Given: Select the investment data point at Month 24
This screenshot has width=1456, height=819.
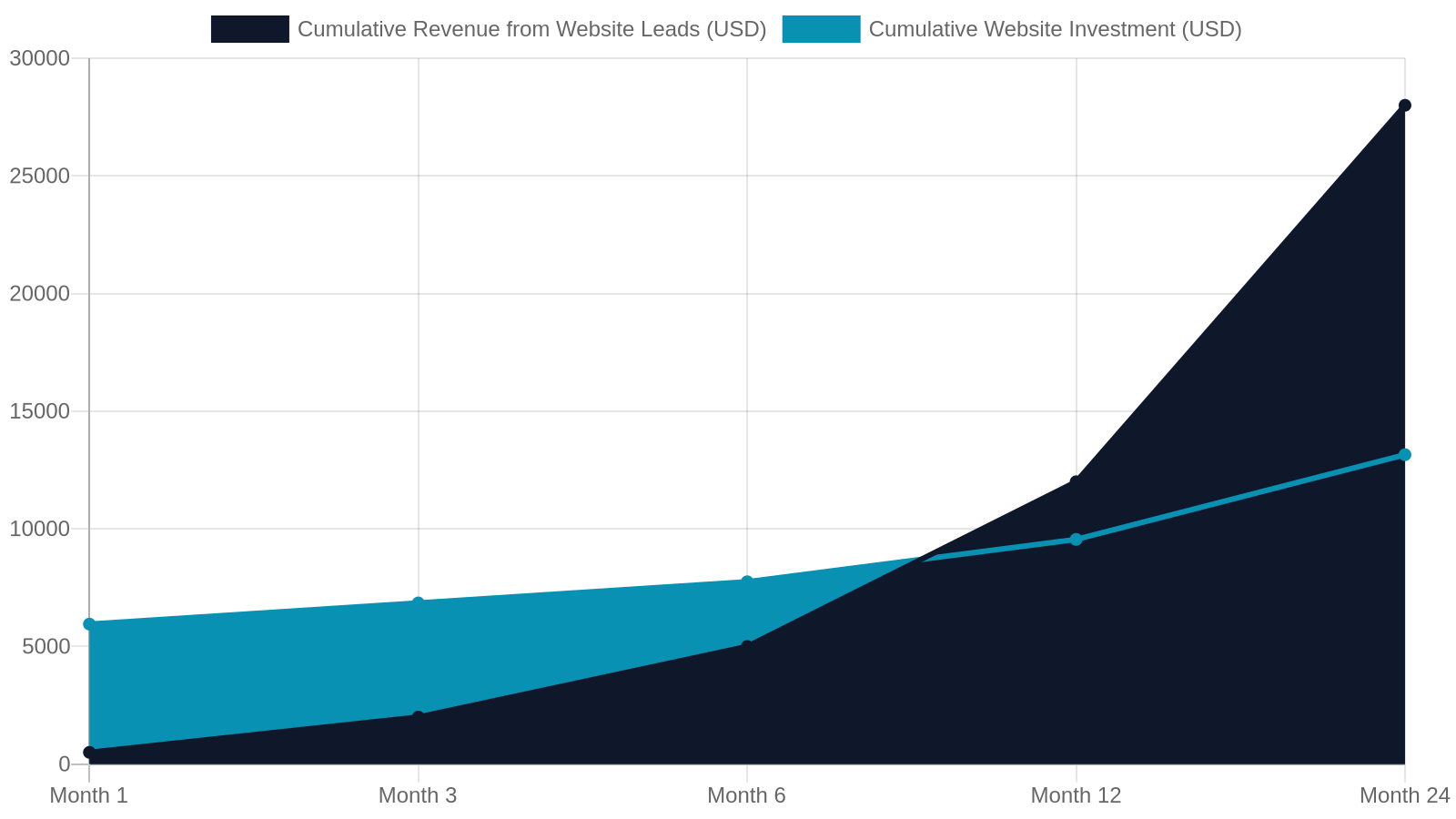Looking at the screenshot, I should [x=1404, y=455].
